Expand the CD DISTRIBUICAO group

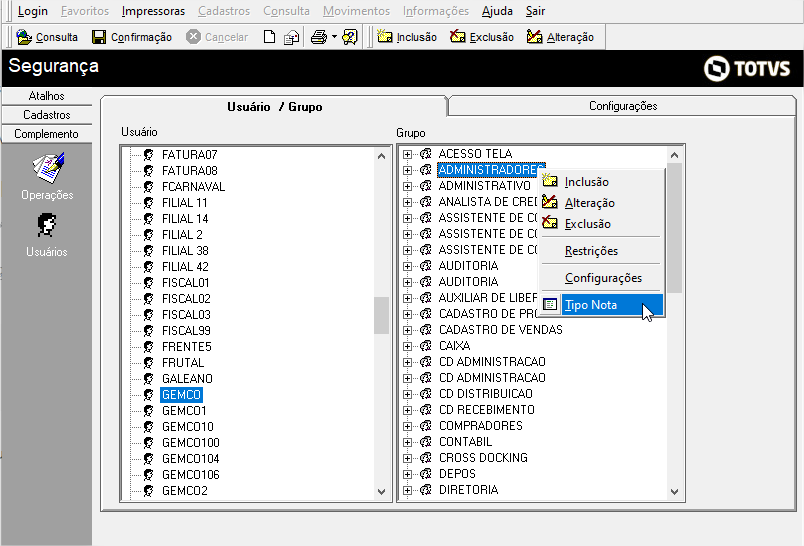(x=407, y=394)
